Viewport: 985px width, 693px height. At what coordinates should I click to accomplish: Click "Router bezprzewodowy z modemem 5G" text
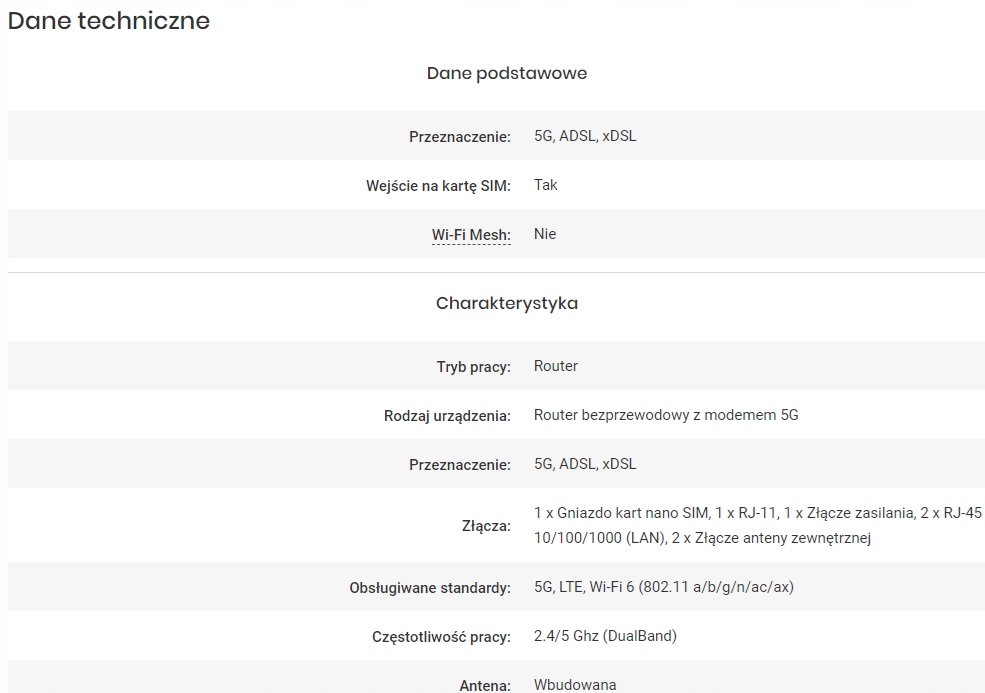[x=666, y=415]
